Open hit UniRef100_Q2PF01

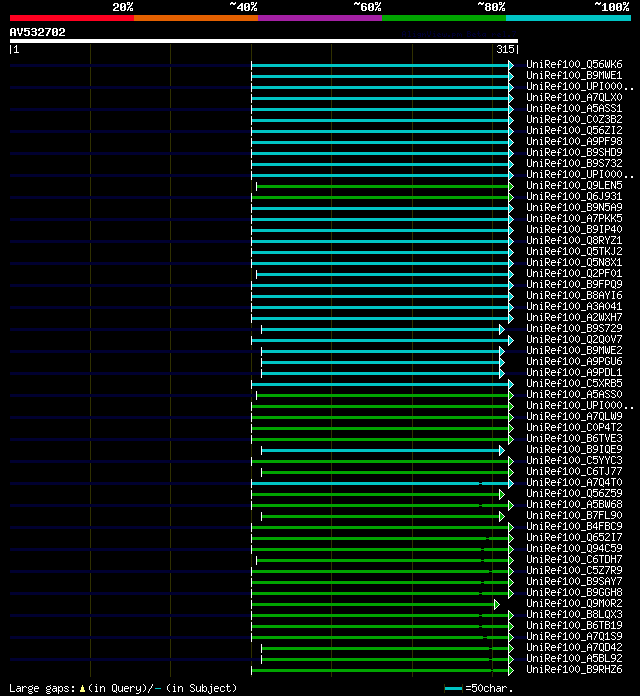point(574,273)
